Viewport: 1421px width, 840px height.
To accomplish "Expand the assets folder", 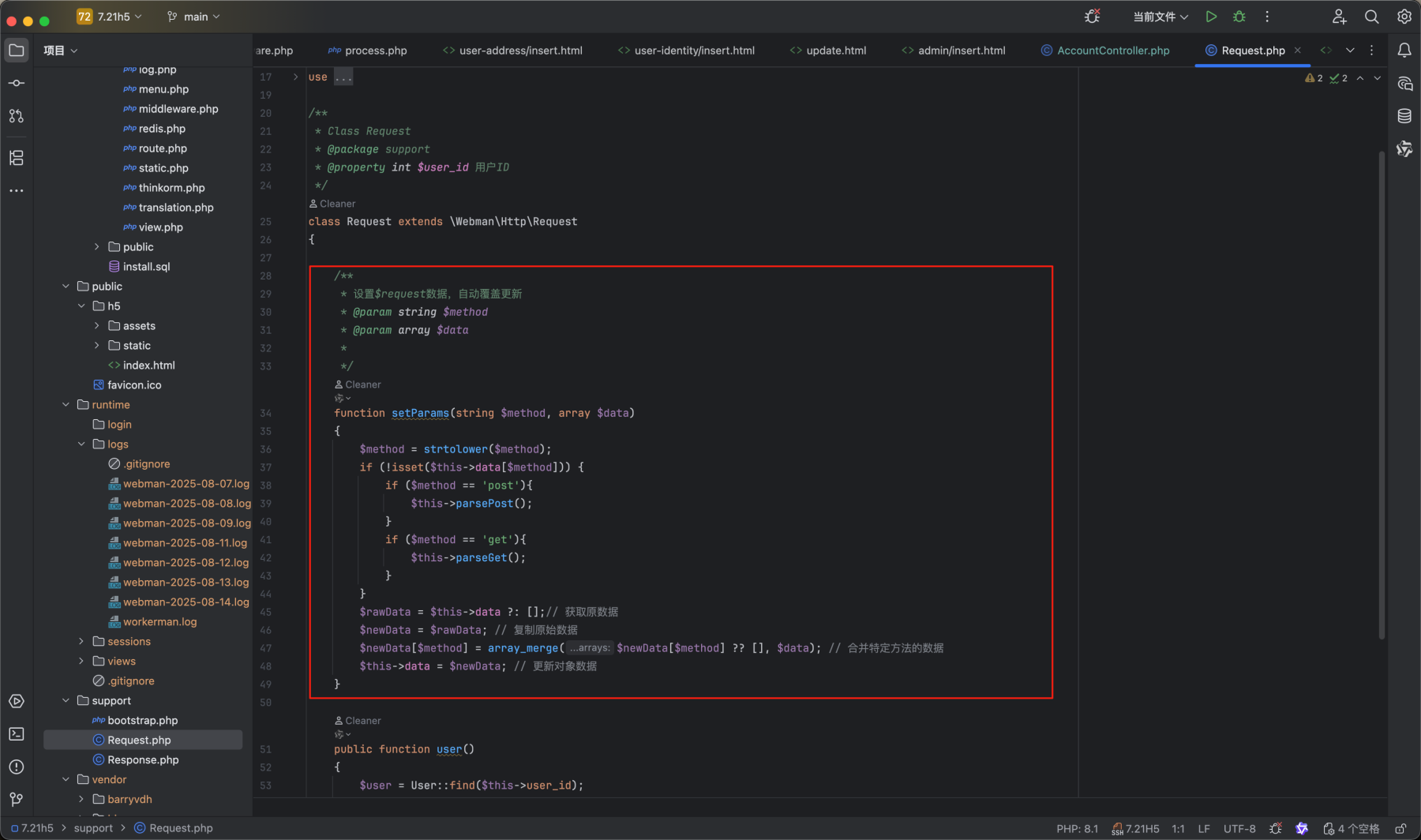I will point(97,326).
